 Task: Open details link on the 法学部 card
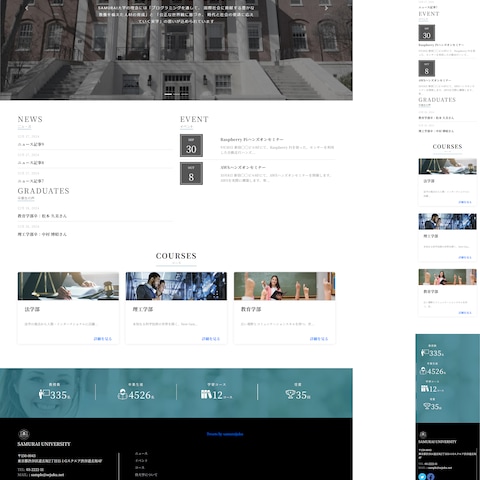click(x=103, y=339)
